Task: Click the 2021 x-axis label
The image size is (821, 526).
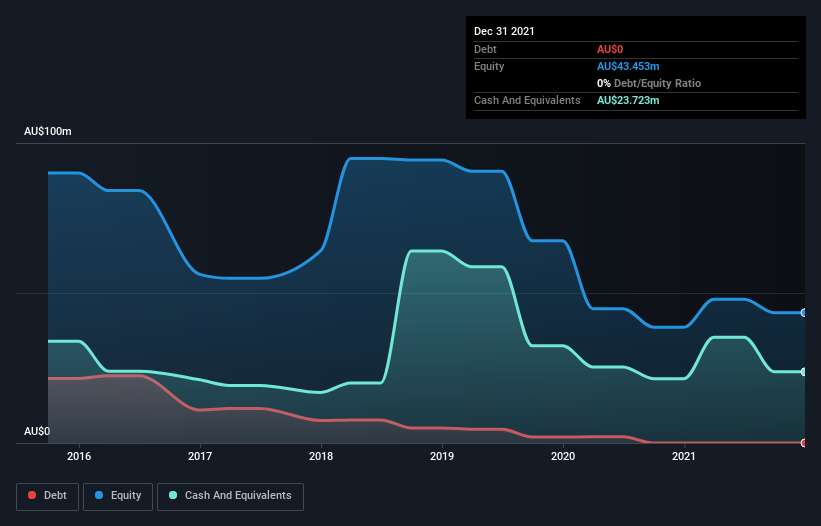Action: coord(684,456)
